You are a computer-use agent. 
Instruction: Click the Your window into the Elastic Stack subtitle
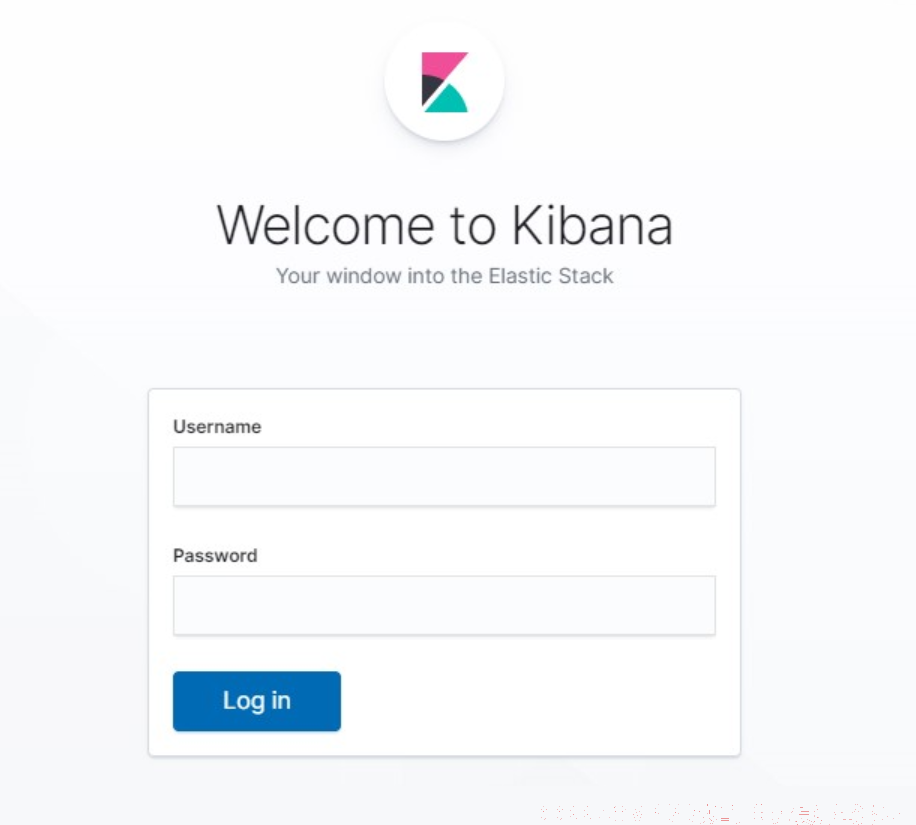pos(445,276)
